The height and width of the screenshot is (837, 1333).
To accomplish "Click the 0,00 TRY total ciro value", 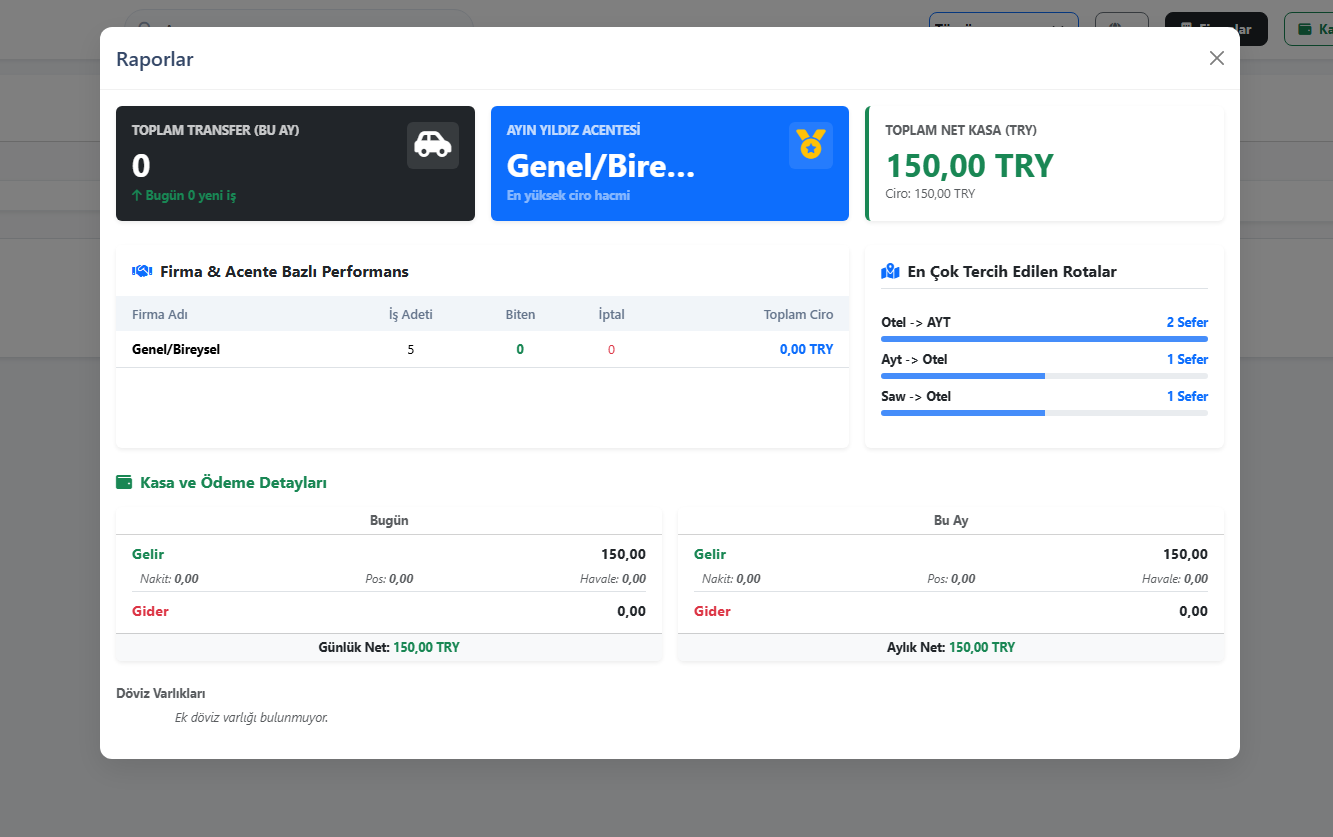I will tap(806, 349).
